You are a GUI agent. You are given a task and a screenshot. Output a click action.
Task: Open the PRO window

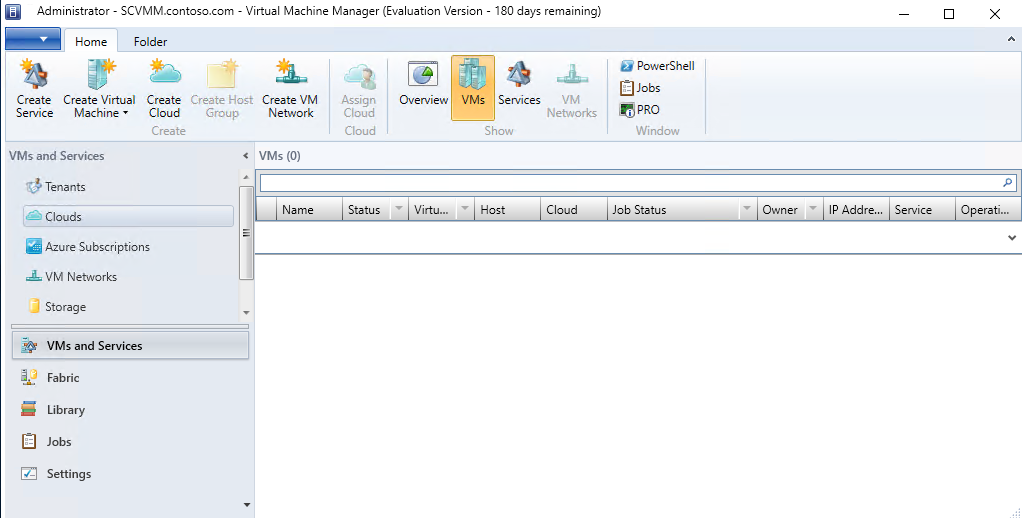[639, 110]
